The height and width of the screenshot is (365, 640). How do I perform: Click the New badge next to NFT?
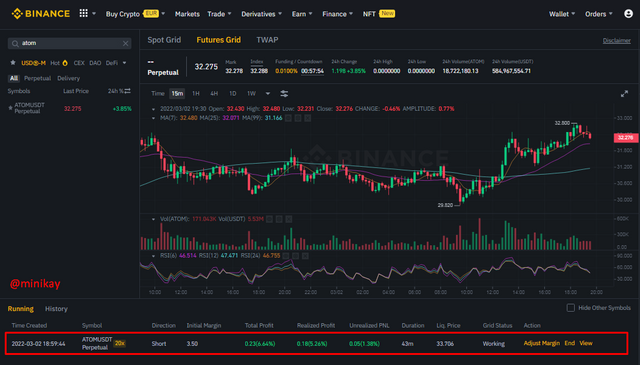coord(387,13)
